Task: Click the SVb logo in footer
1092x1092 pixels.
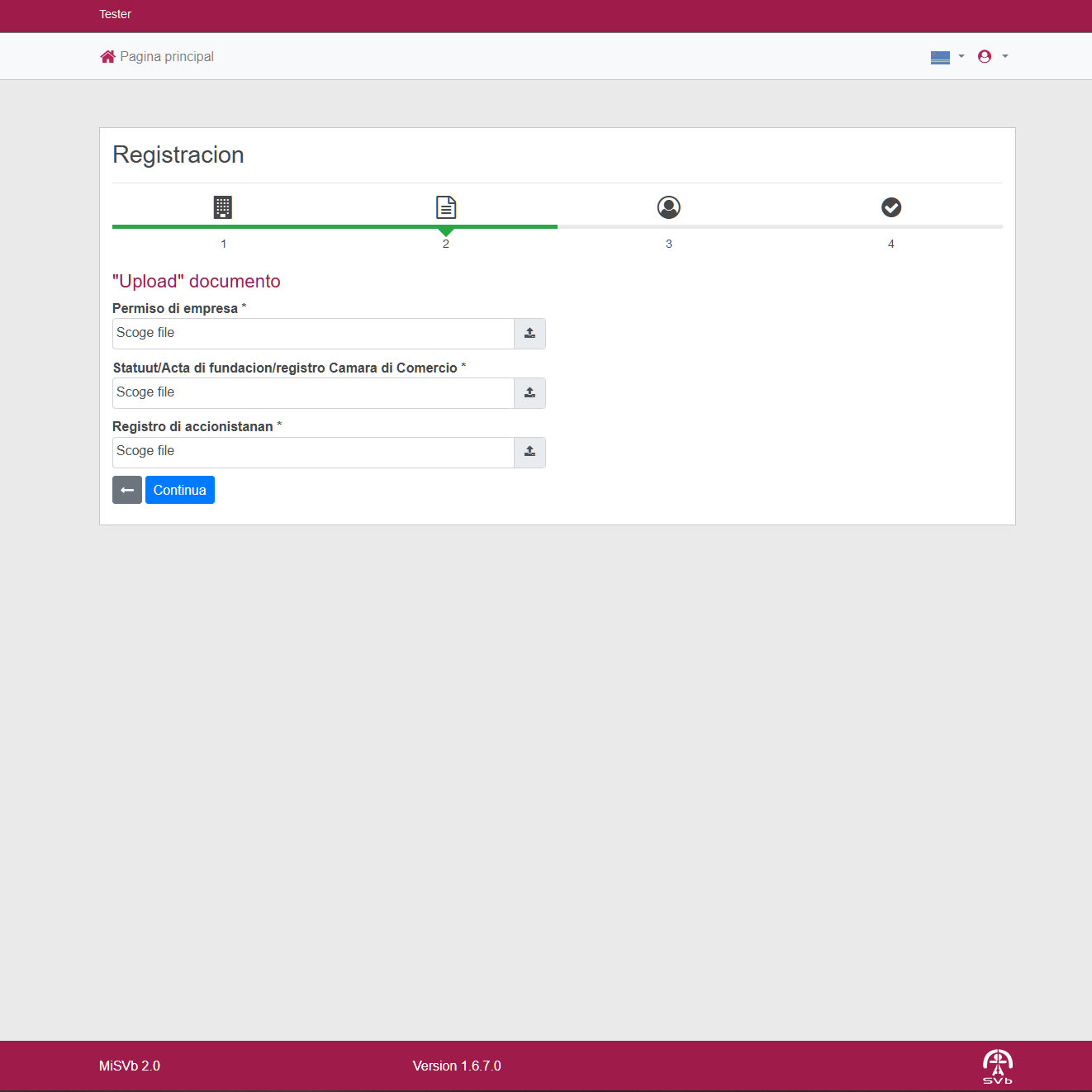Action: click(997, 1066)
